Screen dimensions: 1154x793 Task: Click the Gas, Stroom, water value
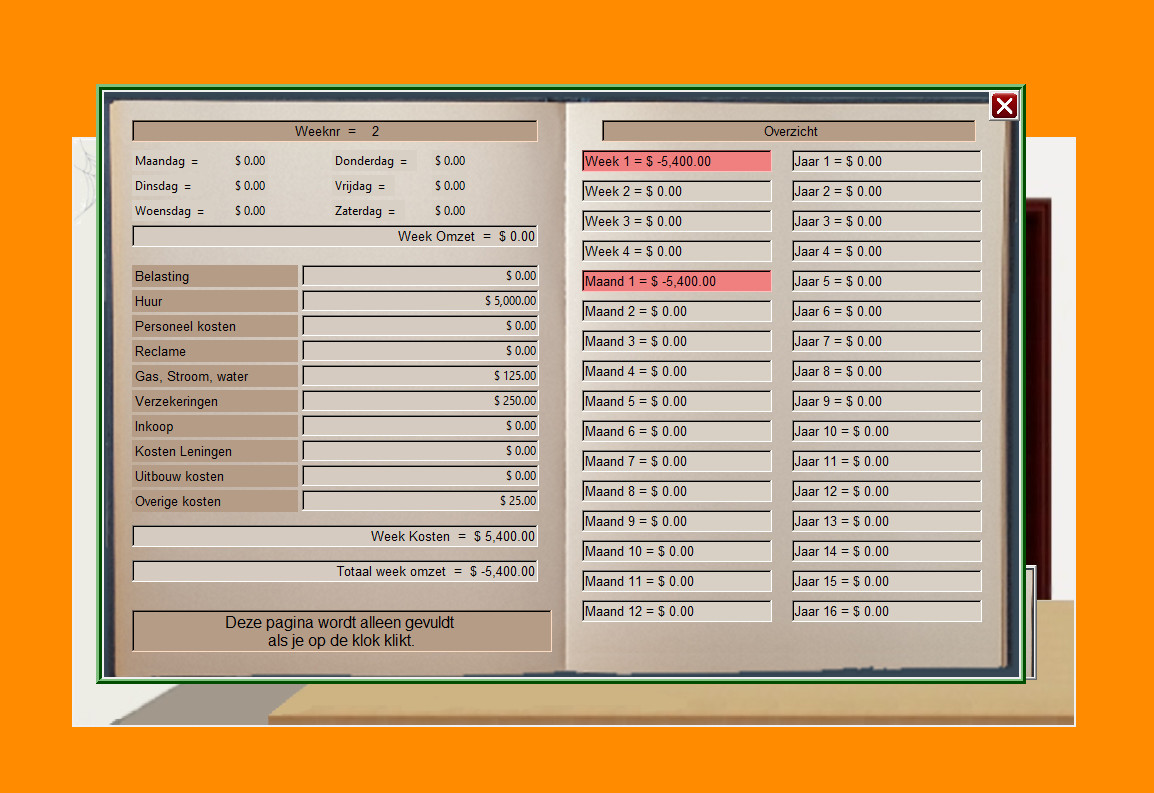click(419, 376)
